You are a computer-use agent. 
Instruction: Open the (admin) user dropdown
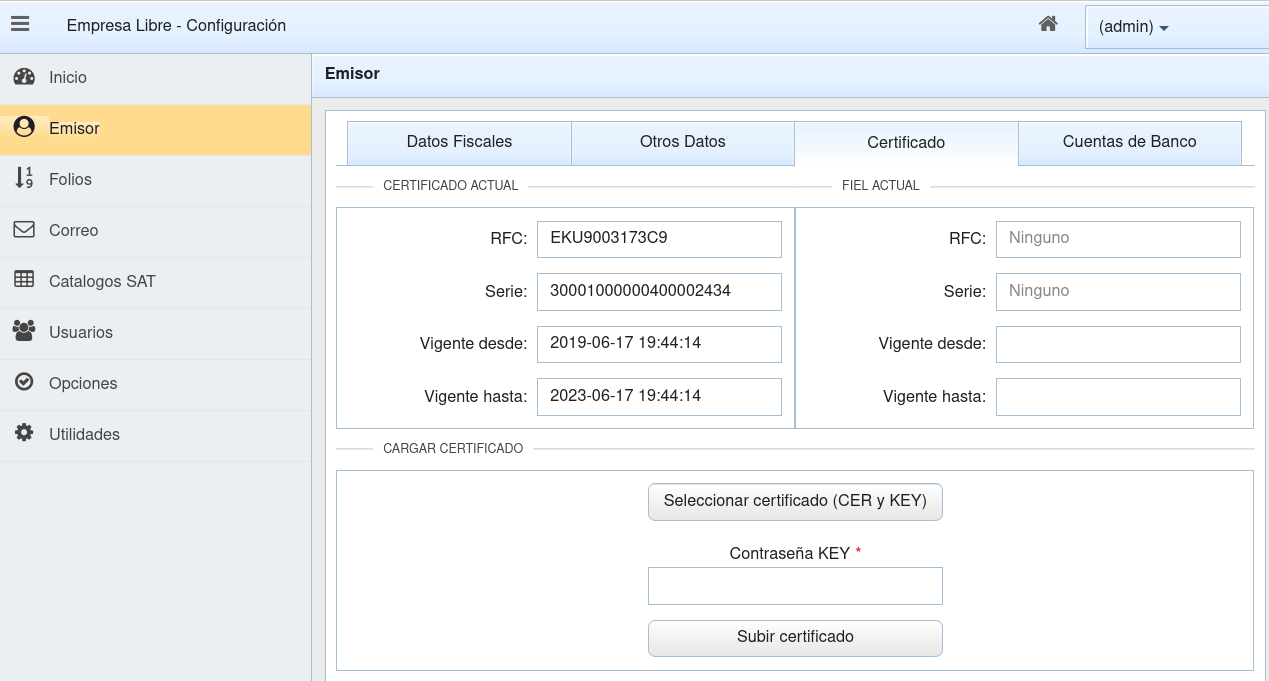1176,27
